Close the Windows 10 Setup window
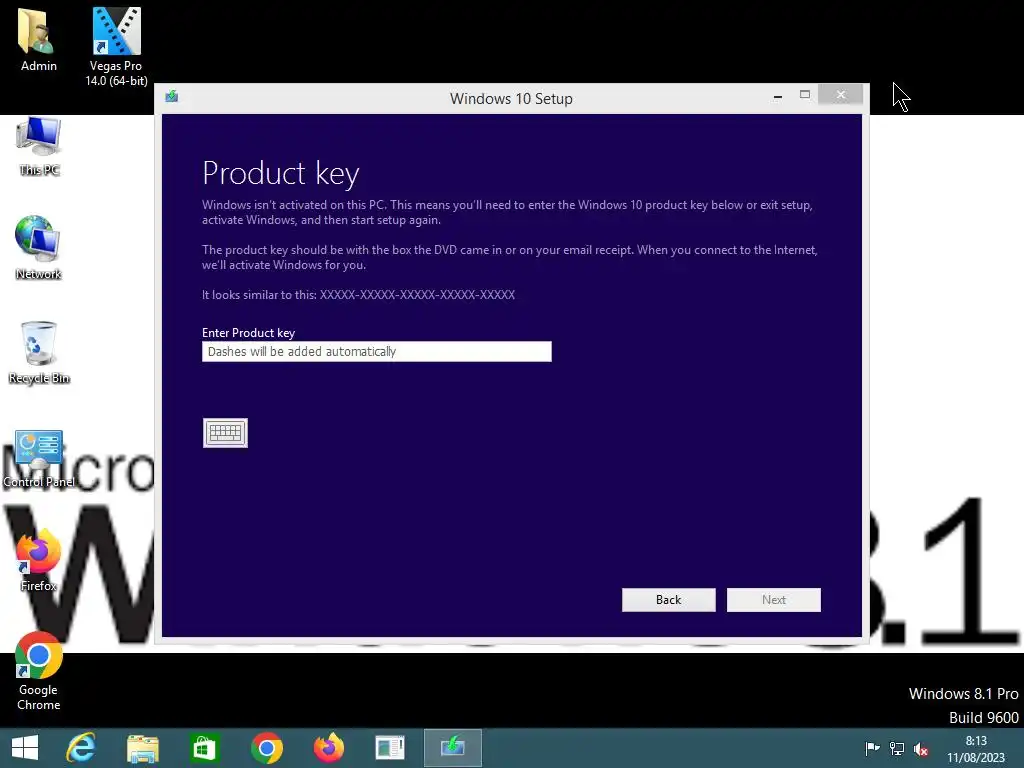Viewport: 1024px width, 768px height. tap(840, 95)
